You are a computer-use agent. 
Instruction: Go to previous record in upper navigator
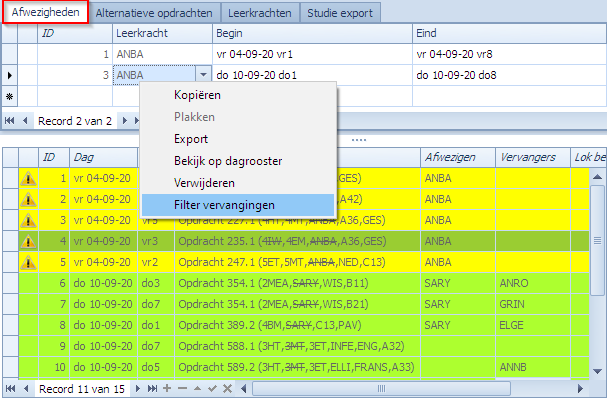[x=25, y=121]
